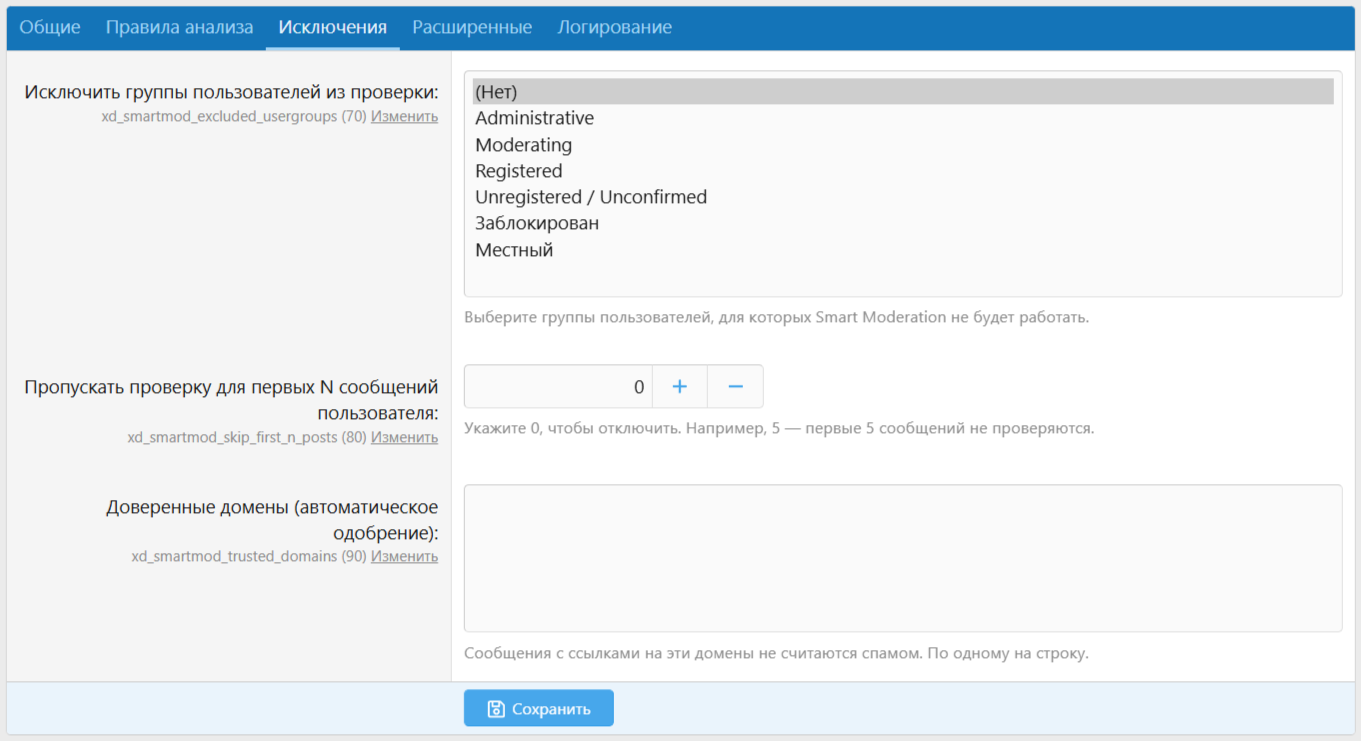Viewport: 1361px width, 741px height.
Task: Choose Moderating user group option
Action: [523, 145]
